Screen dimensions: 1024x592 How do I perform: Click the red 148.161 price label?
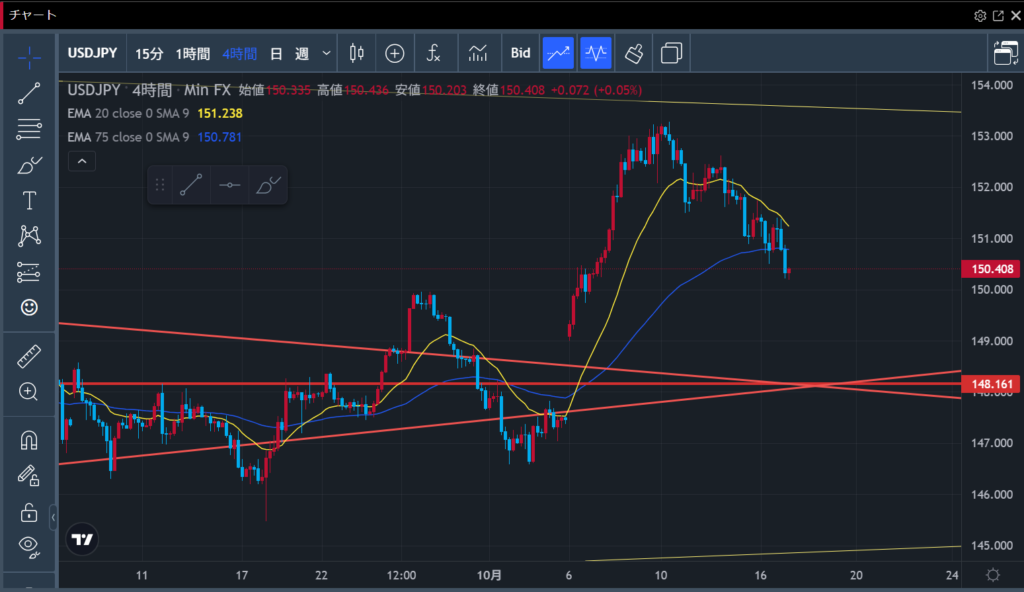point(989,383)
